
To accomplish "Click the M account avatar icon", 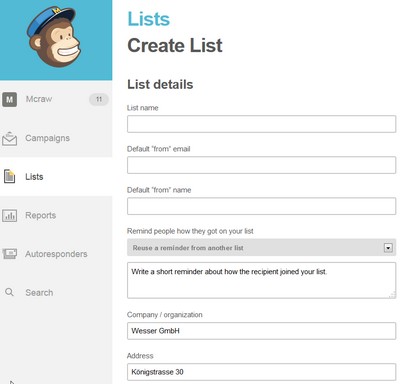I will (9, 99).
